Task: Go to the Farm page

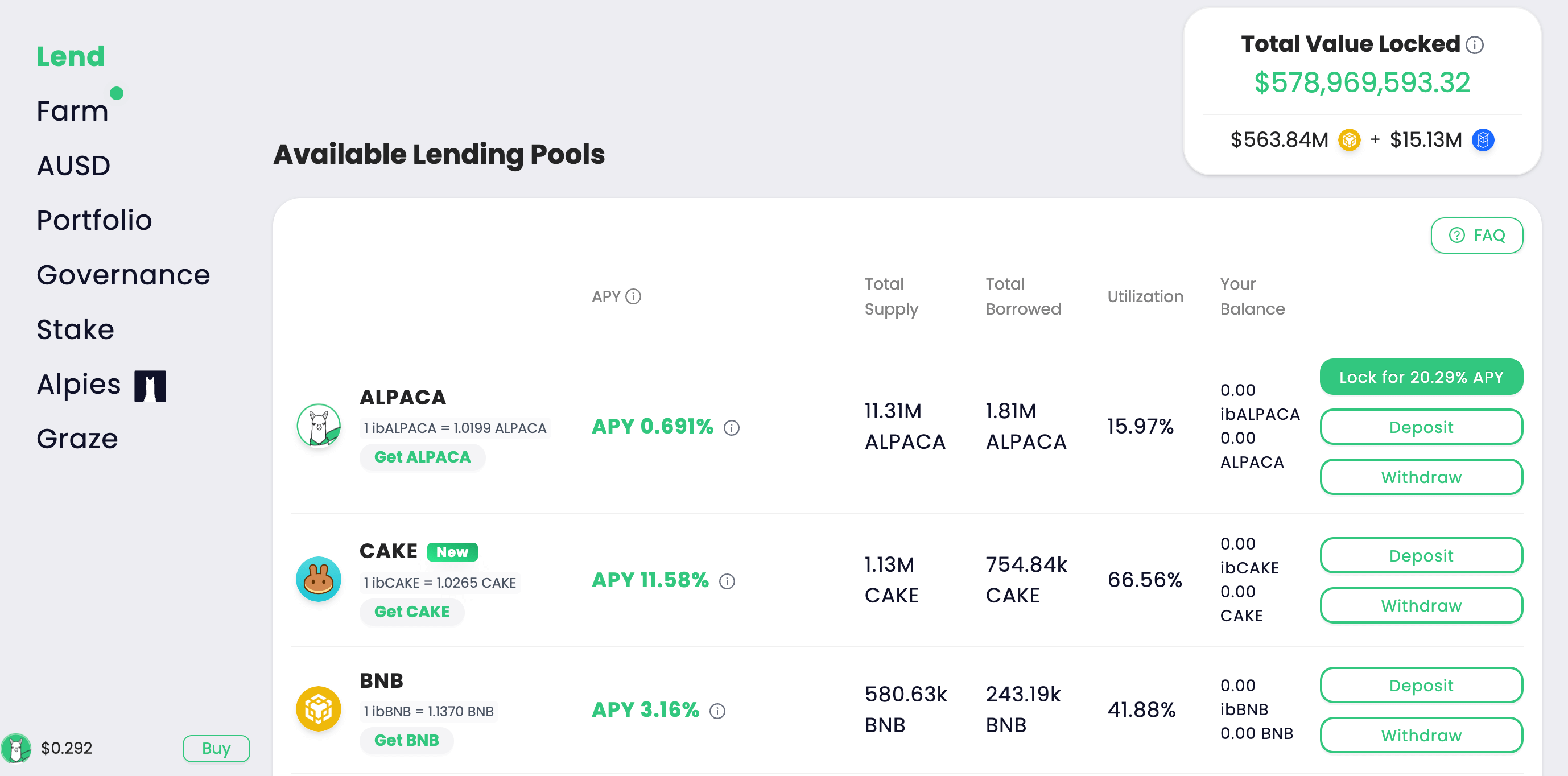Action: coord(72,112)
